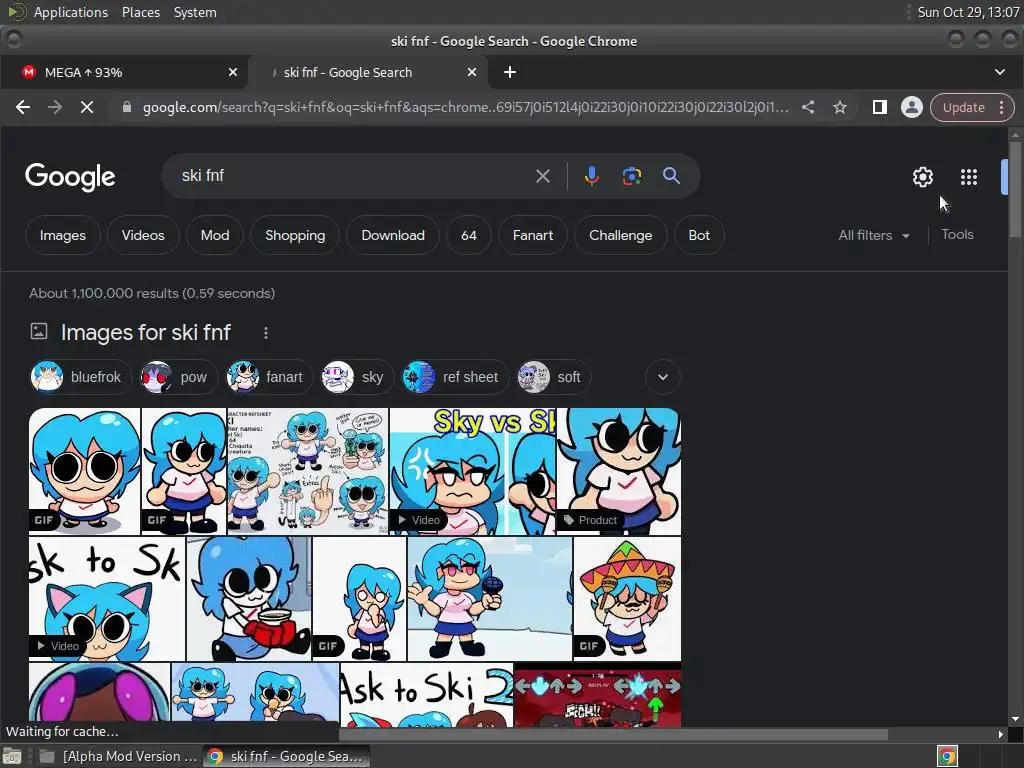
Task: Start voice search with microphone
Action: point(592,176)
